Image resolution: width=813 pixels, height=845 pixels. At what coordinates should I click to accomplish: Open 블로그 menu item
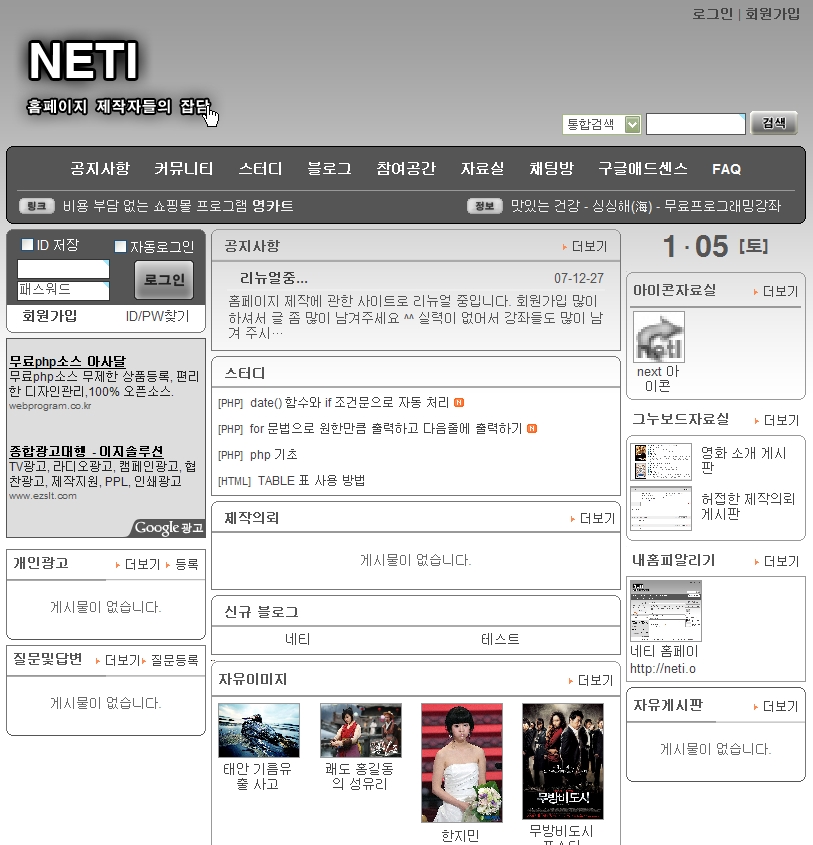(329, 168)
